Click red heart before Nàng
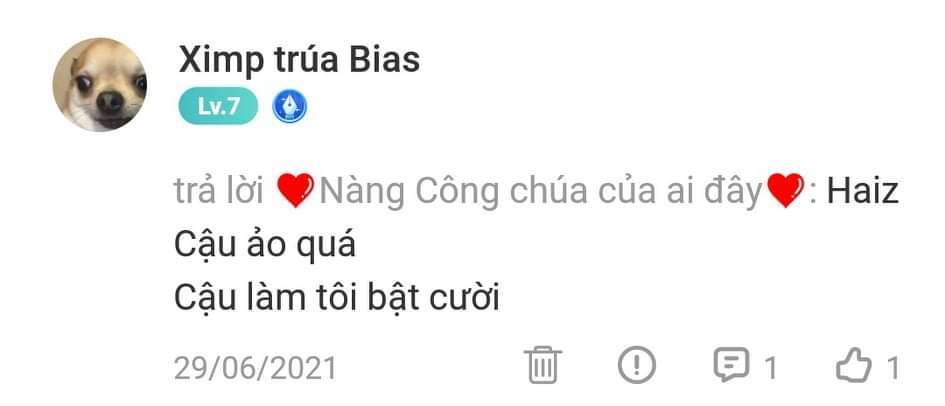945x406 pixels. [x=295, y=190]
